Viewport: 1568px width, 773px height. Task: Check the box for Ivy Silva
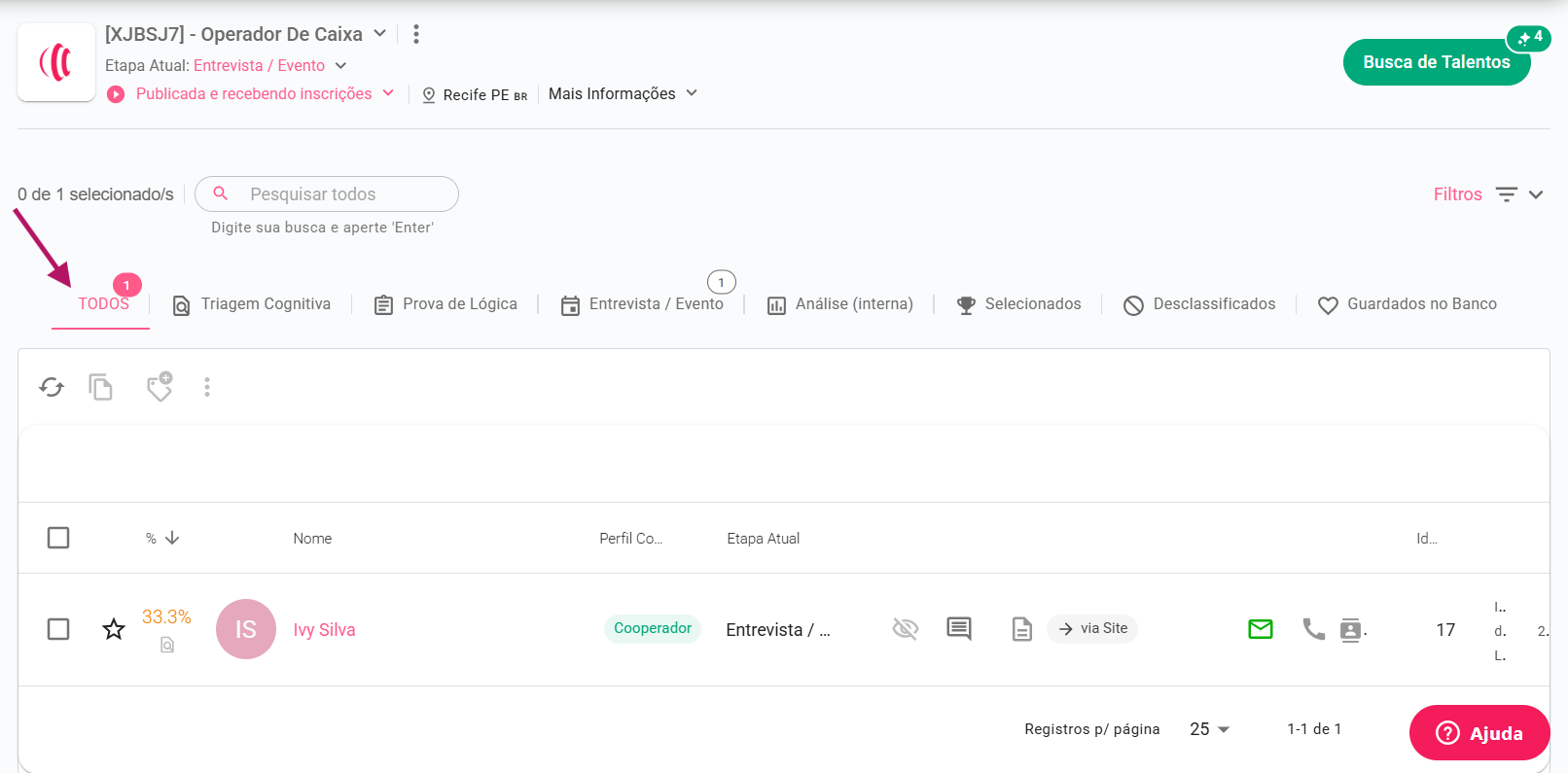pos(58,629)
